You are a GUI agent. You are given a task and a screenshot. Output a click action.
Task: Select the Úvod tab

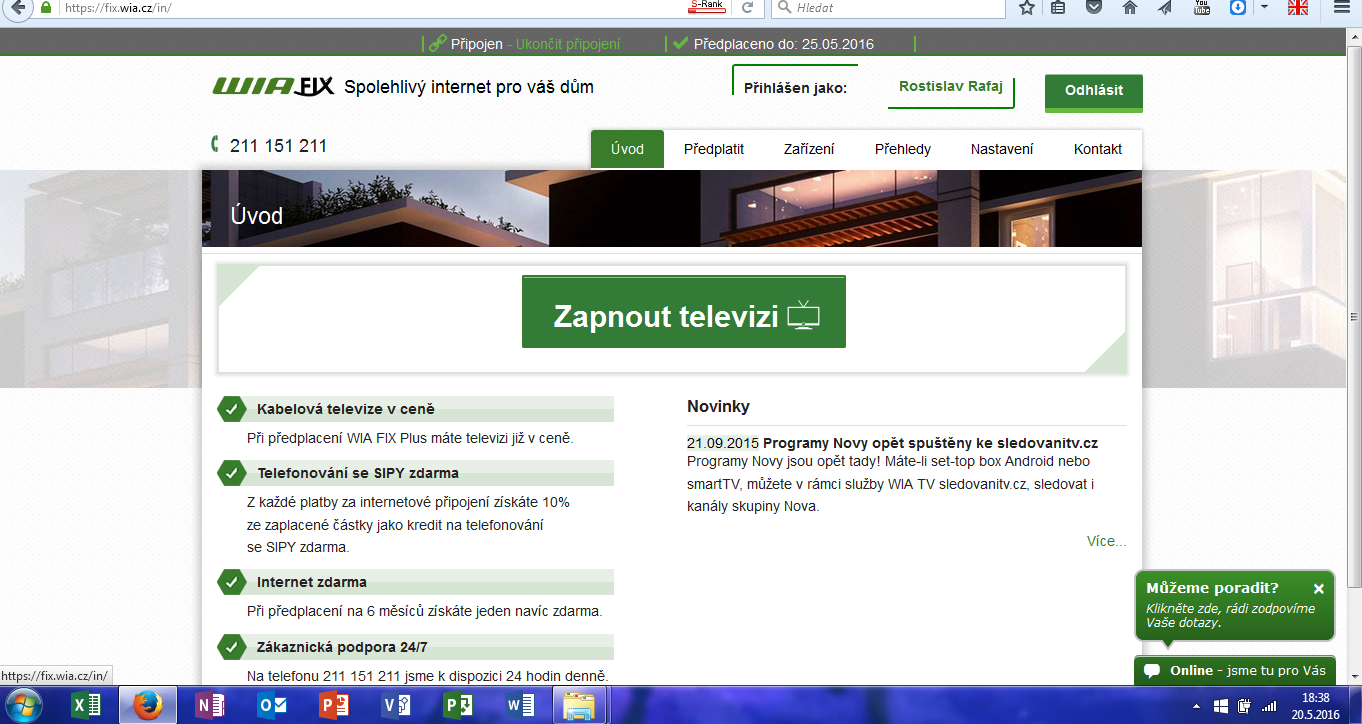pos(627,149)
